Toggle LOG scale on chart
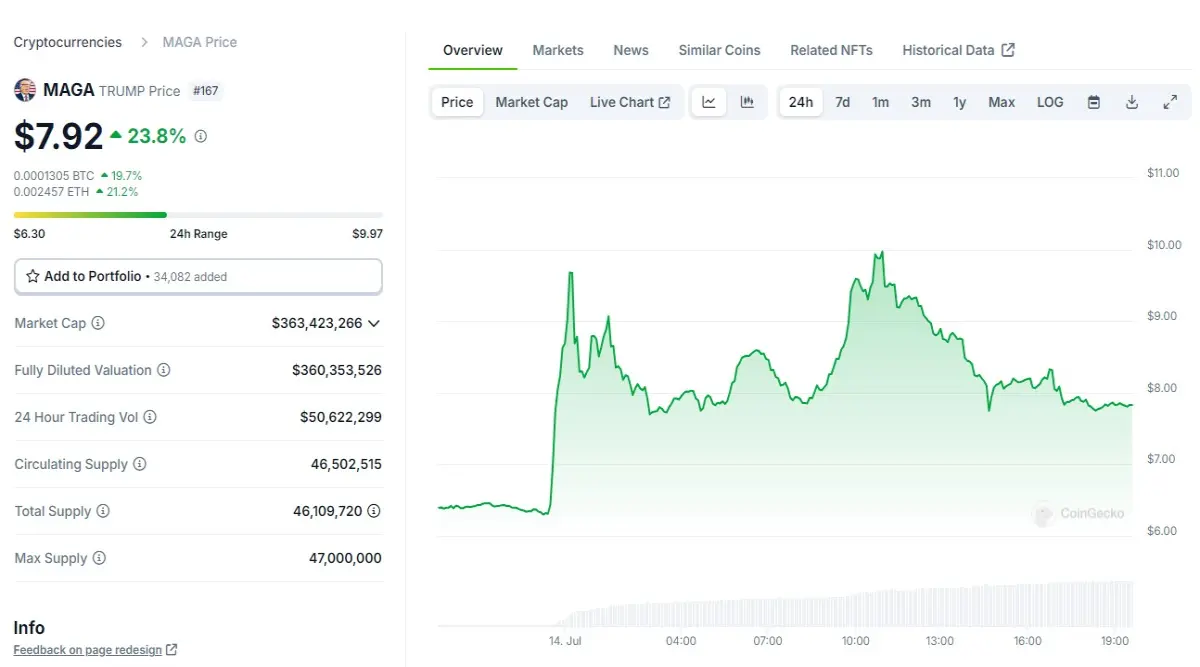The image size is (1200, 667). pos(1050,102)
